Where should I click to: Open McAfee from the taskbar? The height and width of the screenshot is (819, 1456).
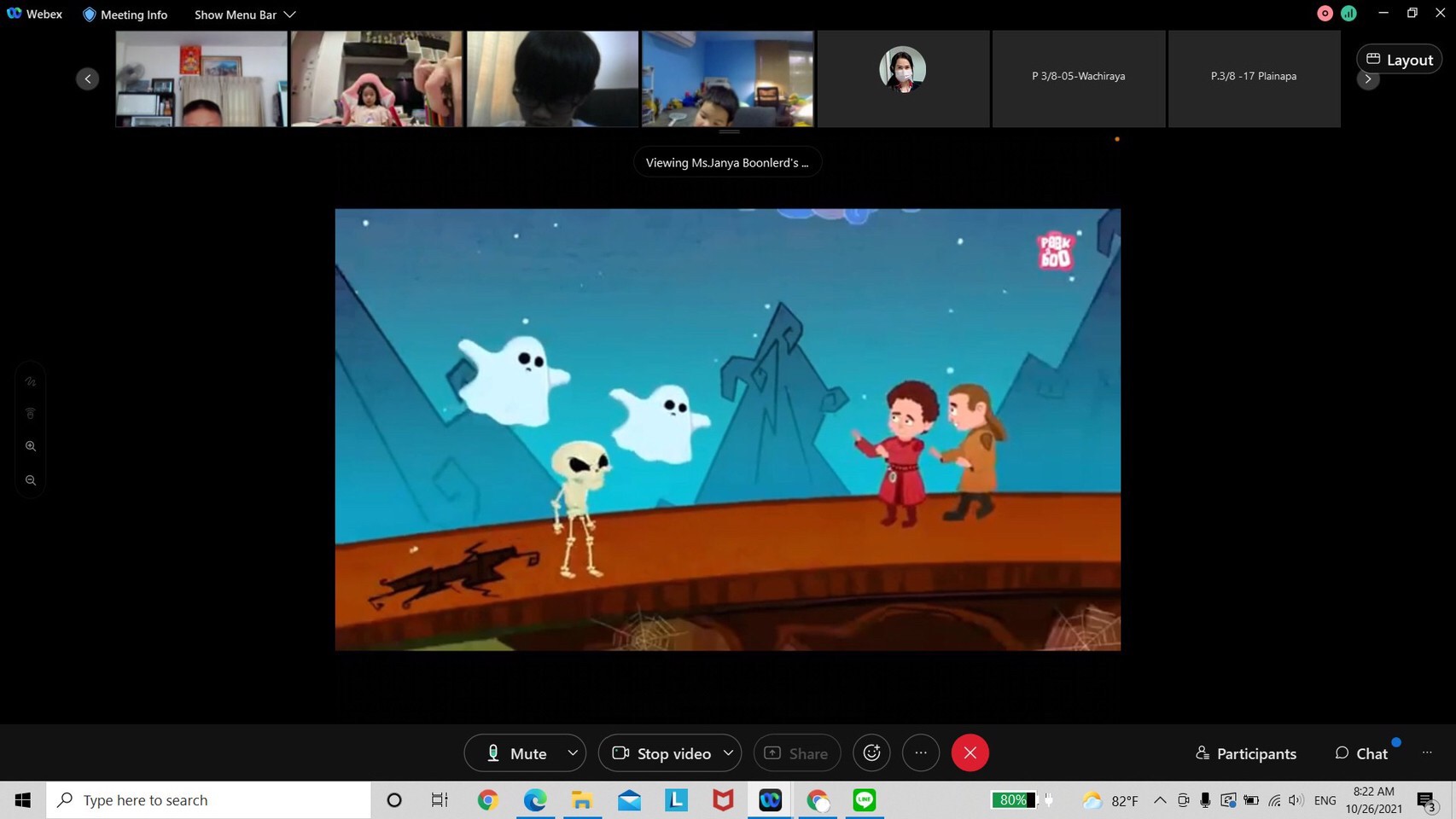tap(723, 800)
